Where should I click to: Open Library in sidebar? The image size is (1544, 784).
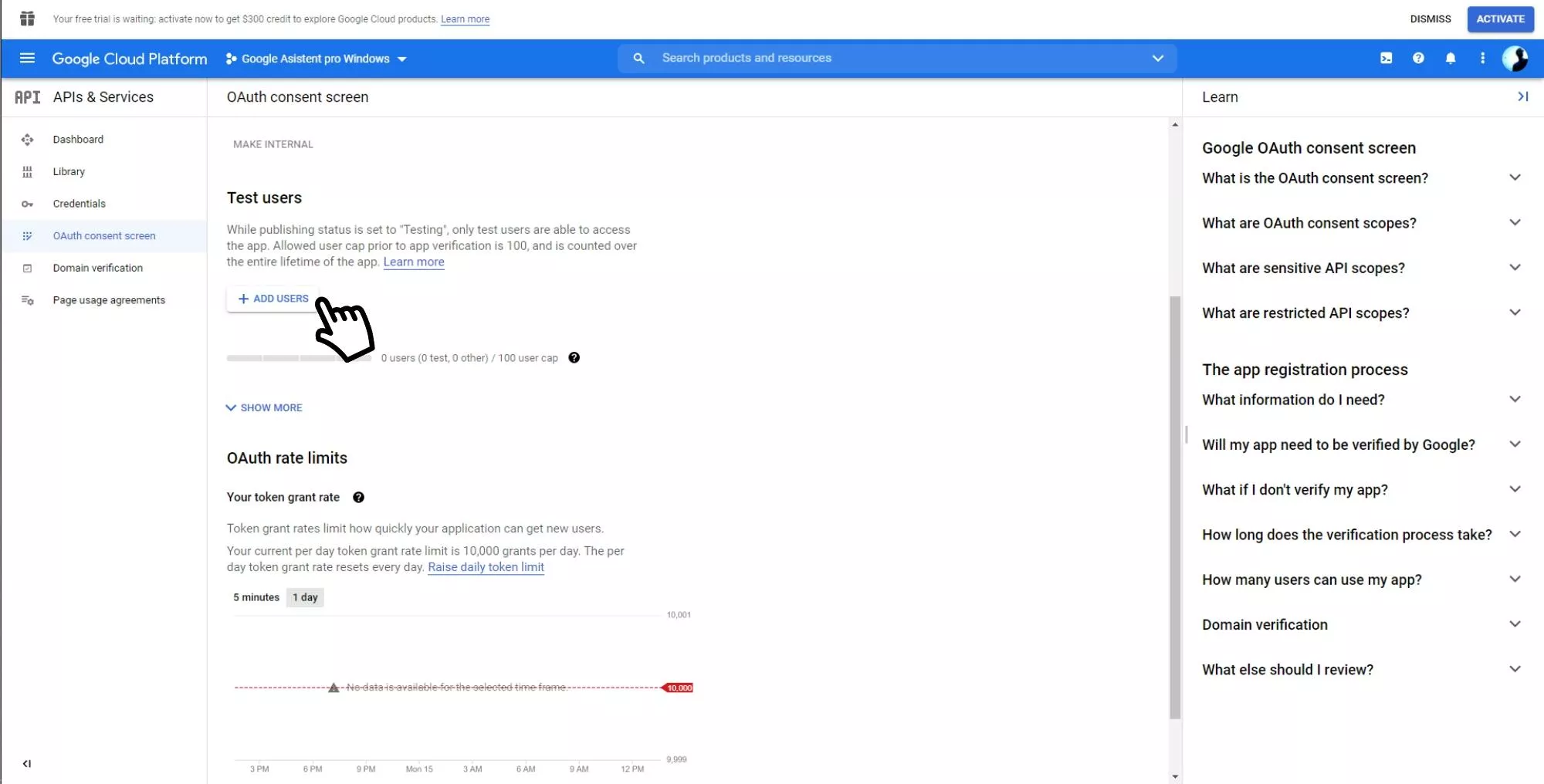(69, 171)
